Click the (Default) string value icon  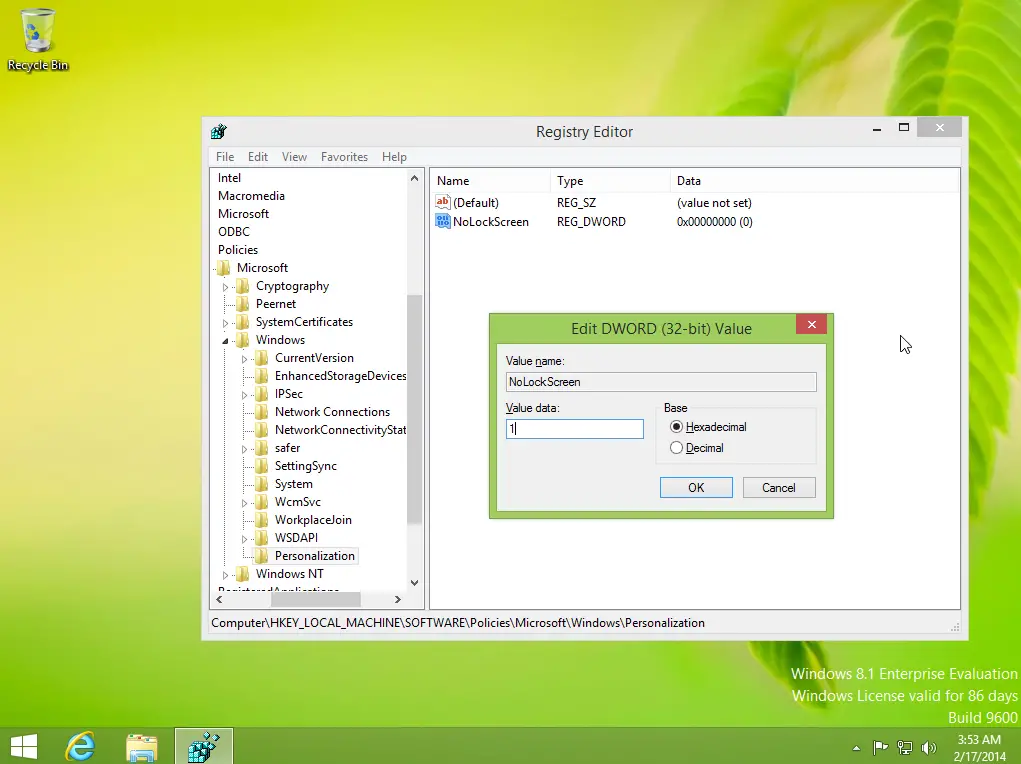pos(443,203)
